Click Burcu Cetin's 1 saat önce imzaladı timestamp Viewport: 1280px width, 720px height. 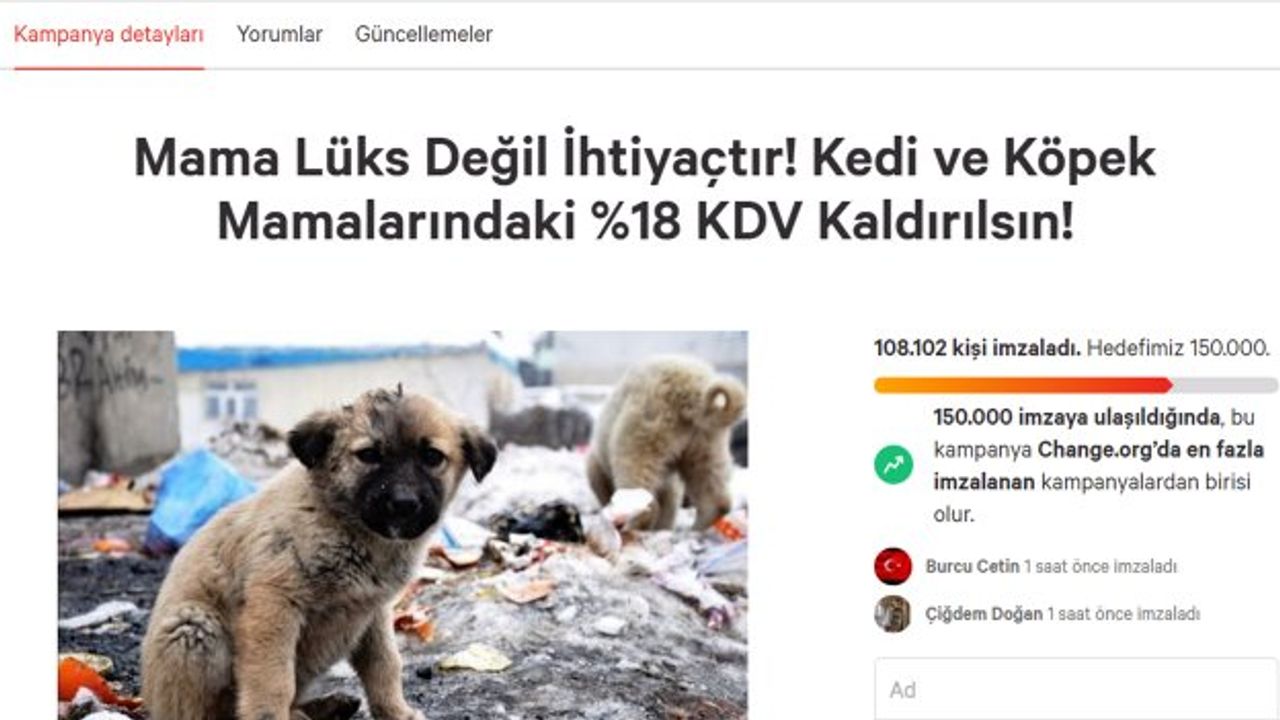(x=1101, y=567)
